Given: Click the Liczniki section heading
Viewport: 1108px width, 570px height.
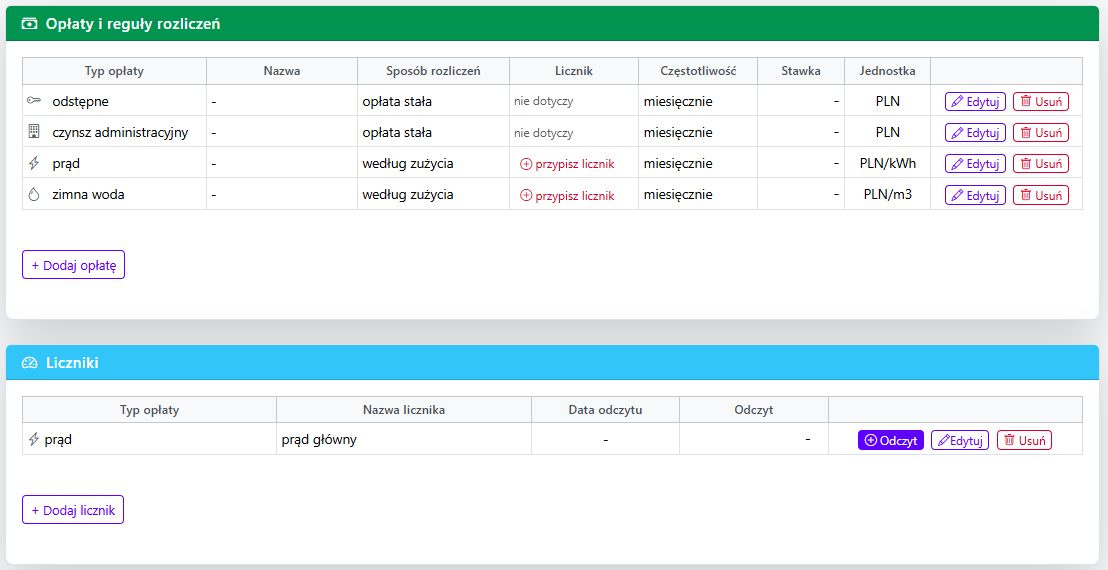Looking at the screenshot, I should click(72, 363).
